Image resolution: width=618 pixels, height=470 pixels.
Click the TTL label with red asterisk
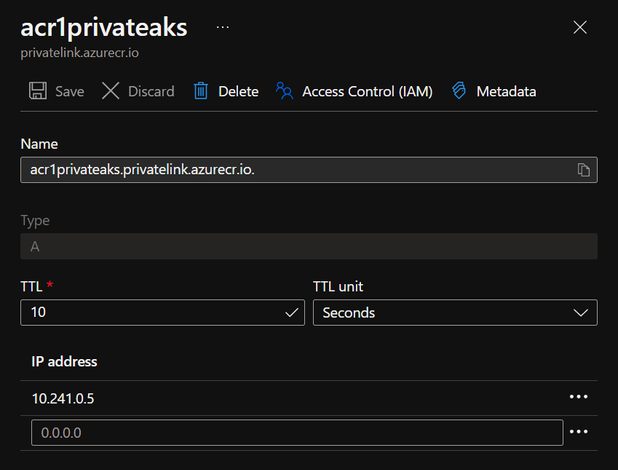point(37,286)
